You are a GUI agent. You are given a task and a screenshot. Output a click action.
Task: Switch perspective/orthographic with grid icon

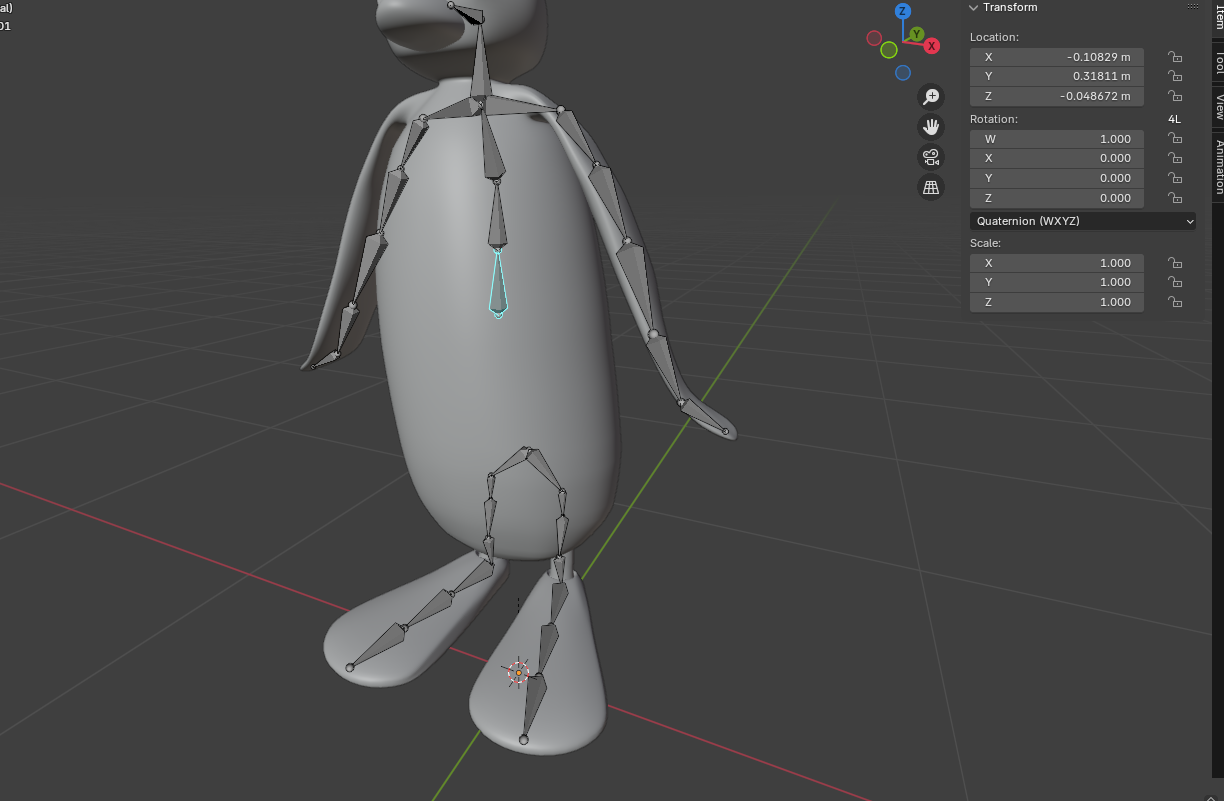pyautogui.click(x=931, y=187)
